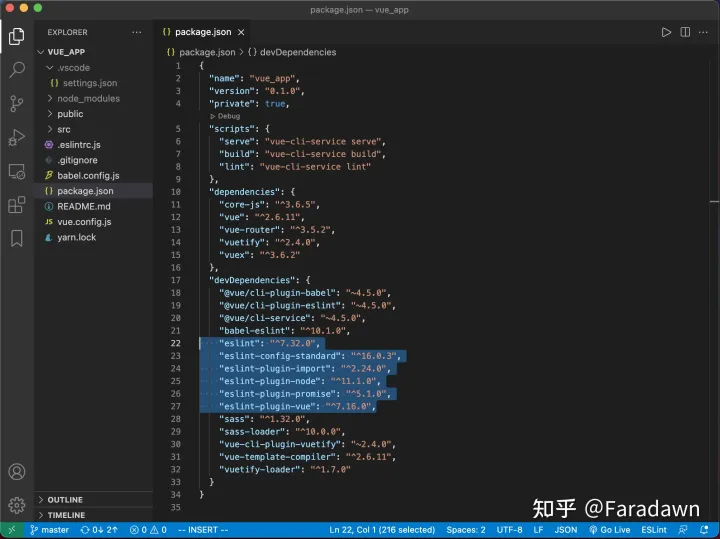Click the "sass-loader" dependency line
Screen dimensions: 720x539
(281, 432)
